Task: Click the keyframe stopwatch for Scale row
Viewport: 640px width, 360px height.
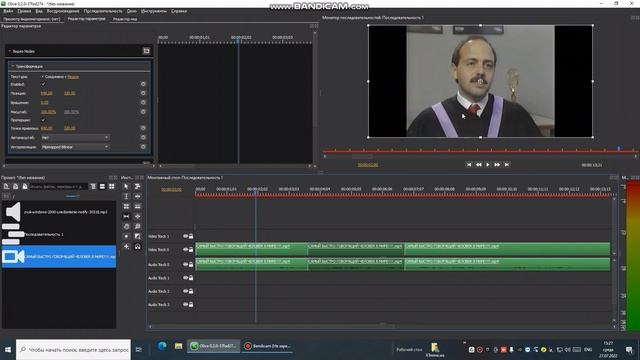Action: [143, 111]
